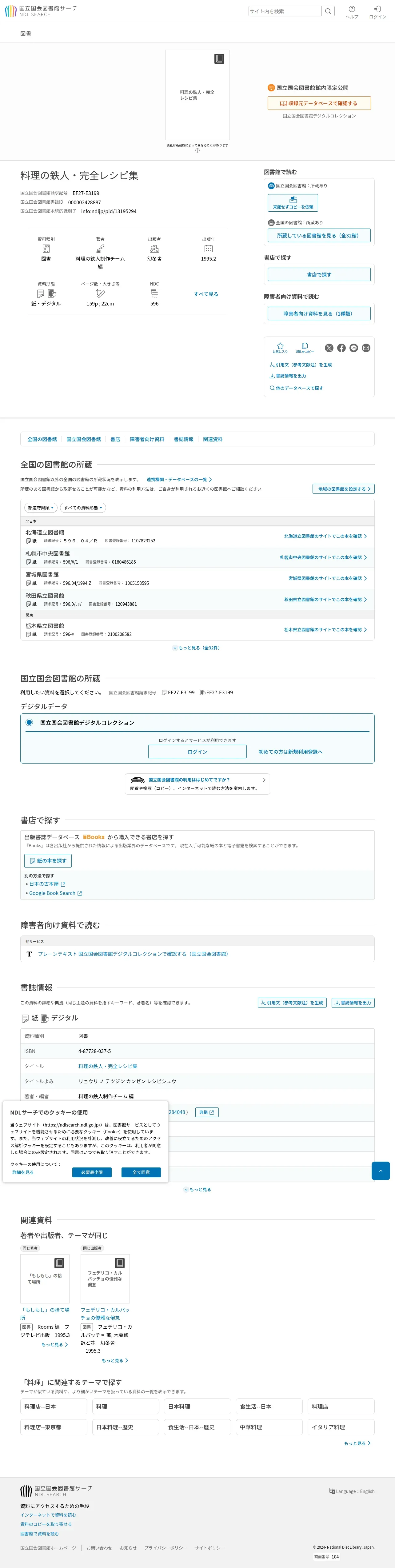Viewport: 395px width, 1568px height.
Task: Share on X icon
Action: point(329,348)
